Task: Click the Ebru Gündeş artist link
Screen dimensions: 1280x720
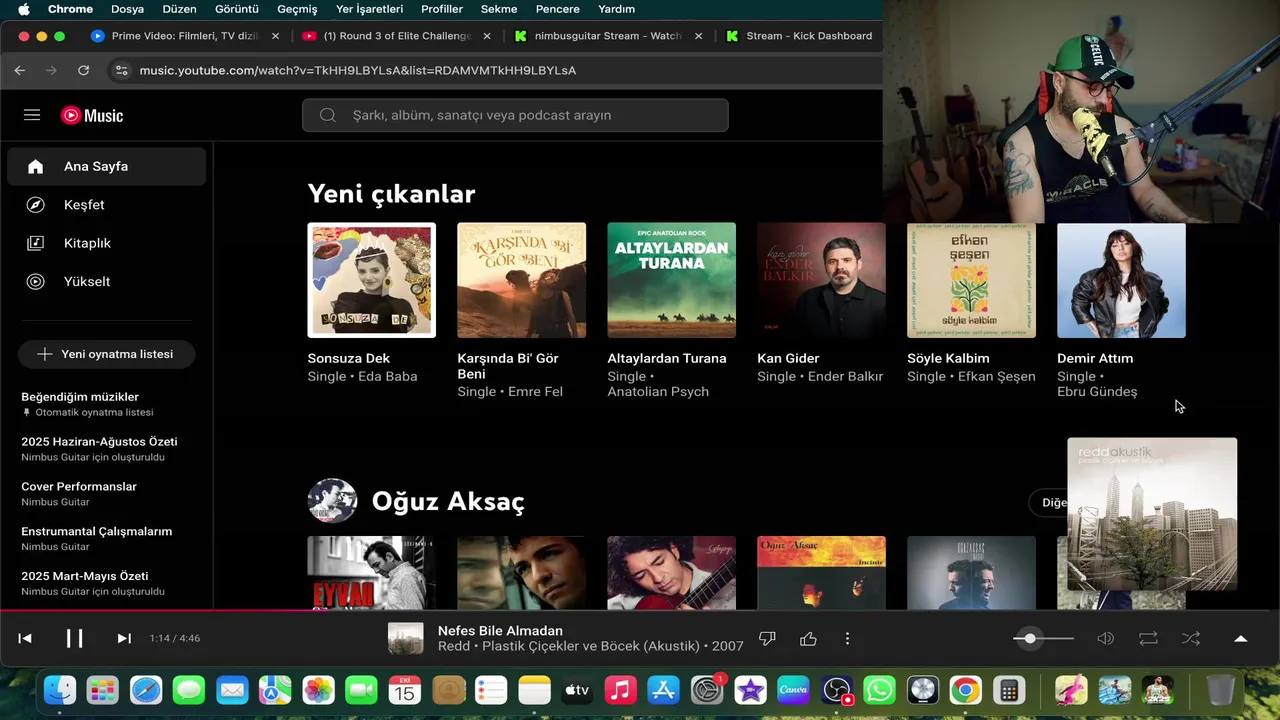Action: pos(1097,392)
